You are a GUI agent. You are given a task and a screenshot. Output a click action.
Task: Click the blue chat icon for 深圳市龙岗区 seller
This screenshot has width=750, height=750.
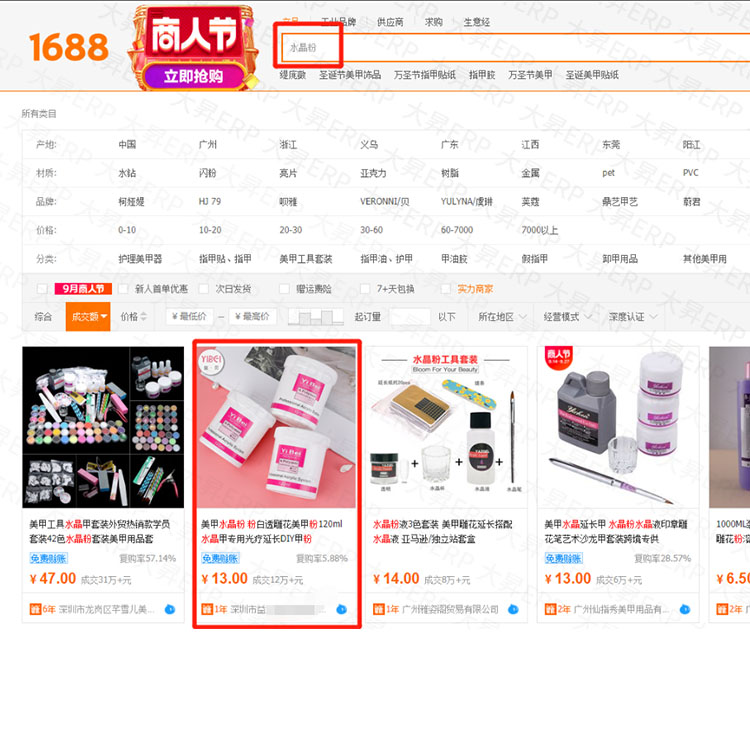pyautogui.click(x=170, y=609)
